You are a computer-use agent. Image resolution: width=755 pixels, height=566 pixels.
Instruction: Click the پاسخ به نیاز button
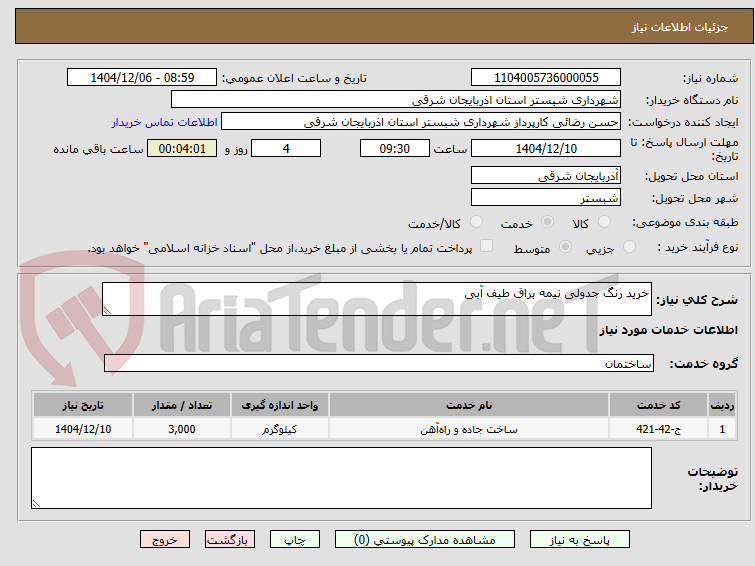pos(580,540)
